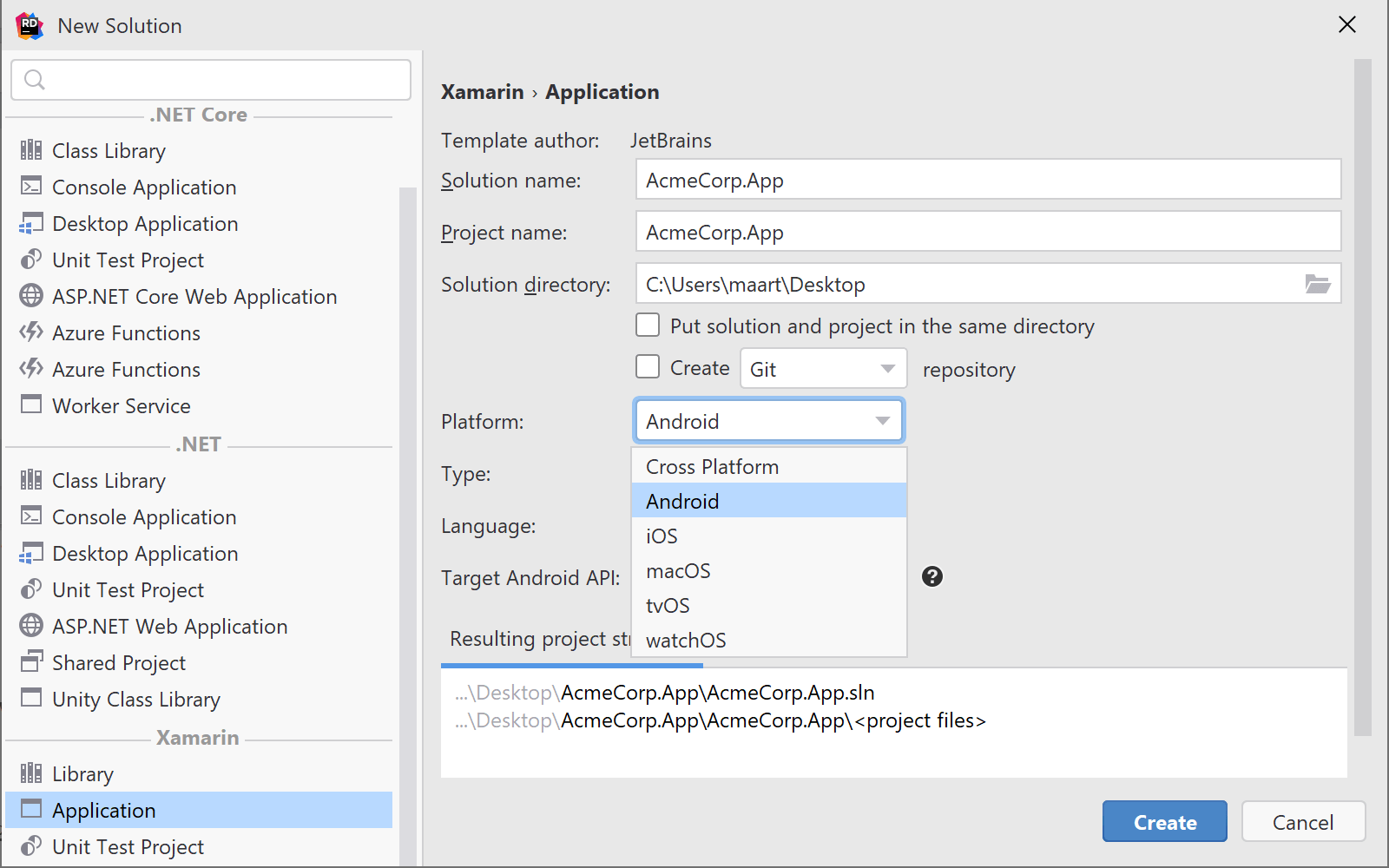Click the Target Android API label
The width and height of the screenshot is (1389, 868).
pyautogui.click(x=530, y=578)
